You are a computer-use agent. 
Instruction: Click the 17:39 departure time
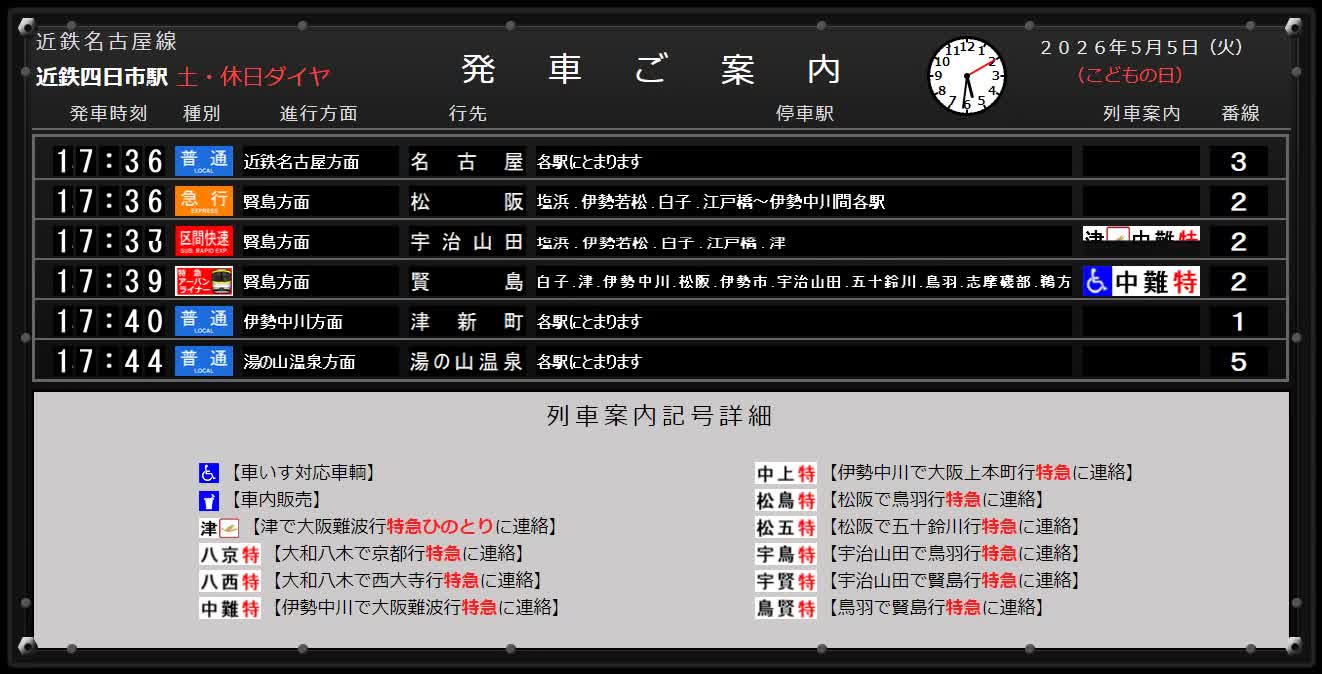109,281
